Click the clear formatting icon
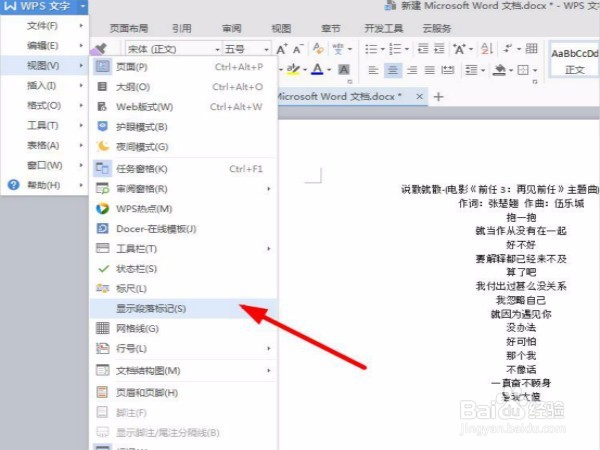 (318, 49)
